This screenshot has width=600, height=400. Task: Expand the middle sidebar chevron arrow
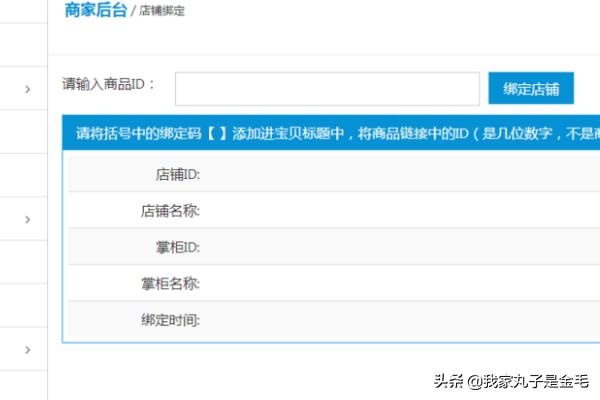(x=27, y=219)
